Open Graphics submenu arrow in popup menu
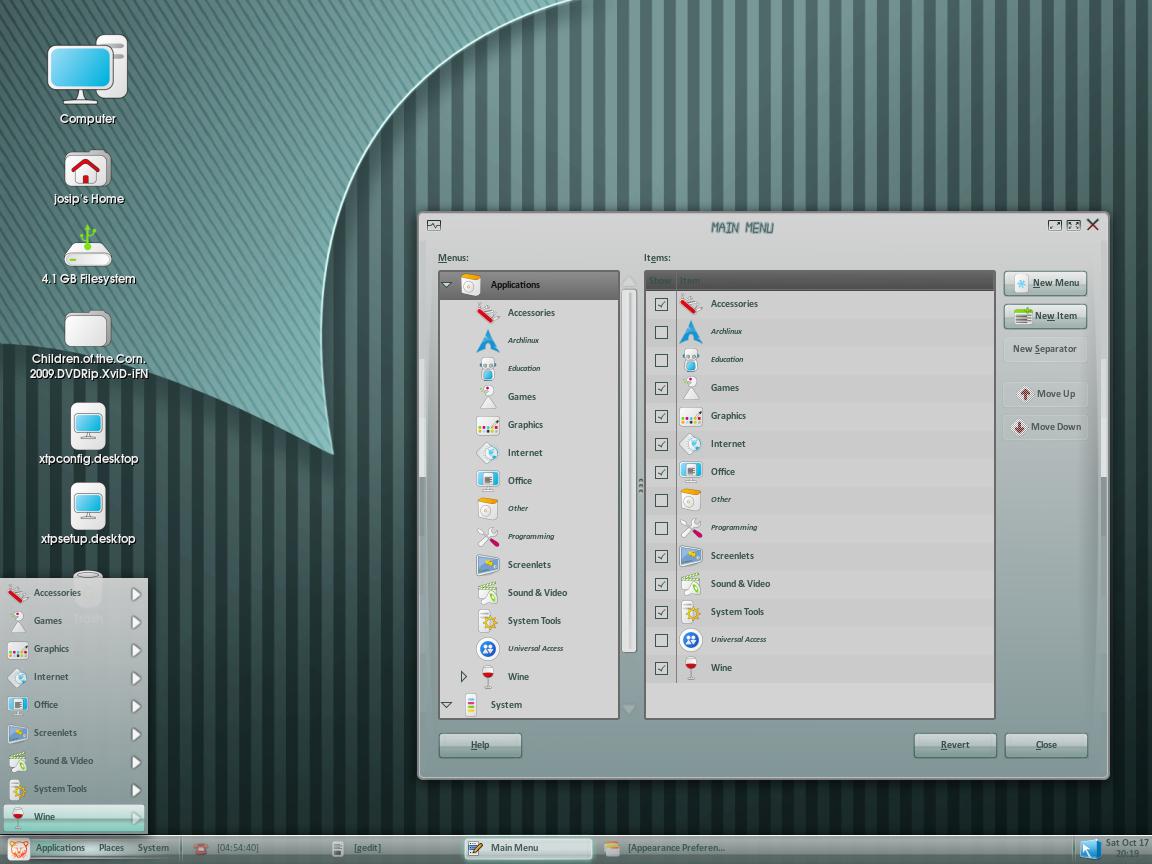Image resolution: width=1152 pixels, height=864 pixels. pyautogui.click(x=136, y=649)
